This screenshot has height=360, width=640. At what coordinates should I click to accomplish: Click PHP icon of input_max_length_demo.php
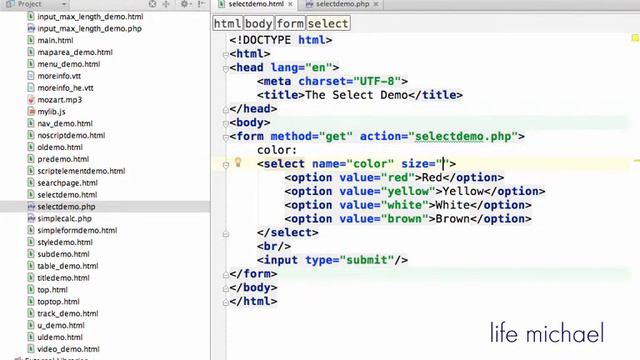pyautogui.click(x=31, y=28)
